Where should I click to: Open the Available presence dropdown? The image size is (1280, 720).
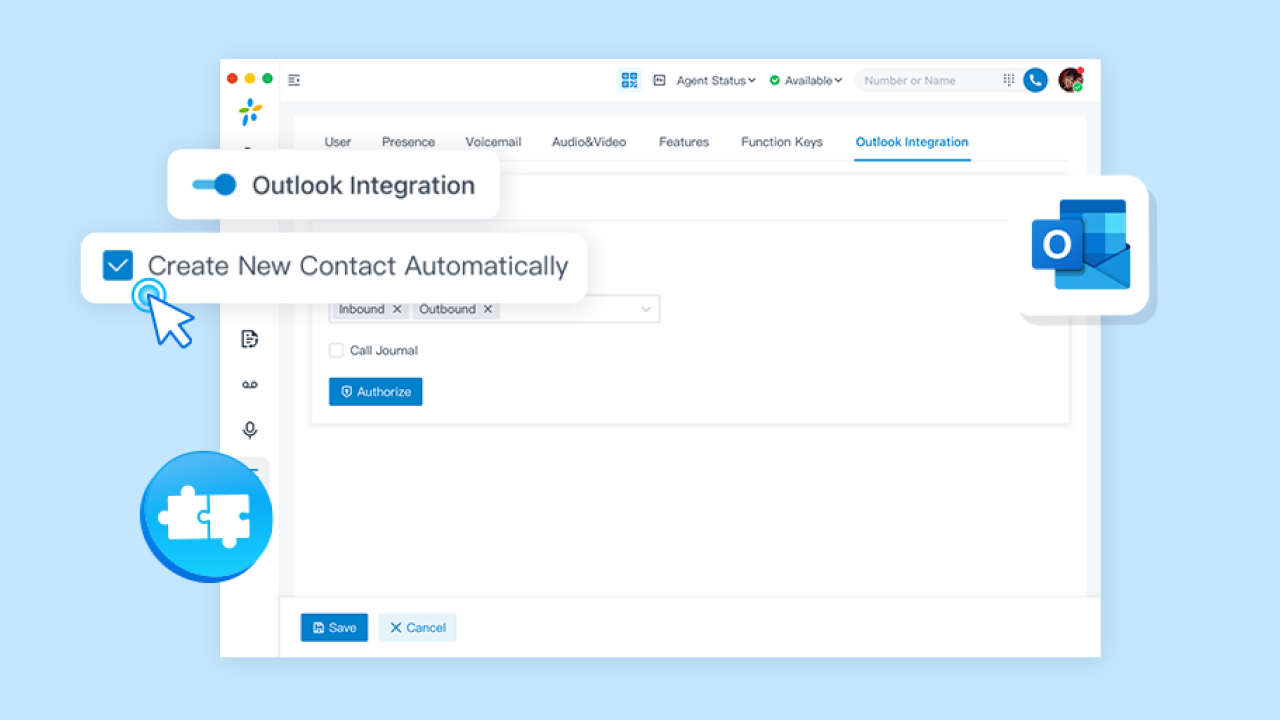pyautogui.click(x=806, y=80)
